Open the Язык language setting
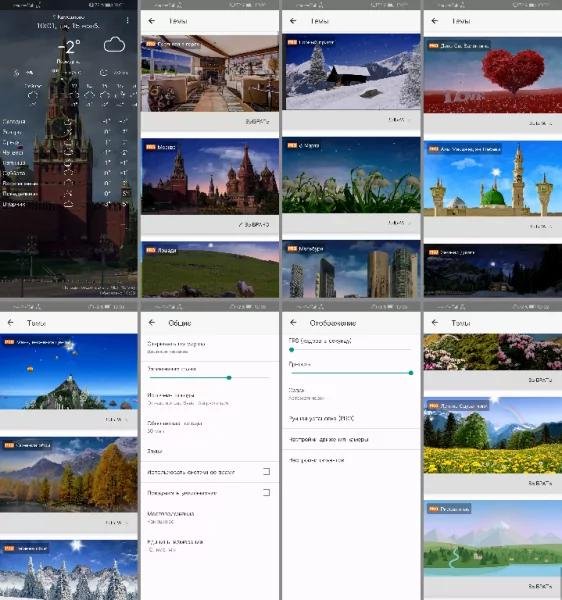 (210, 451)
